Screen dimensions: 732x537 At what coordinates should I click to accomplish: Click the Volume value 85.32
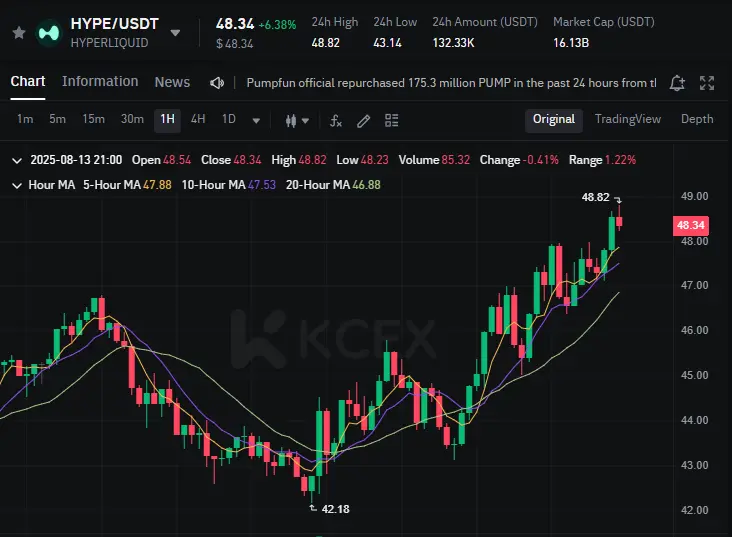[x=456, y=160]
